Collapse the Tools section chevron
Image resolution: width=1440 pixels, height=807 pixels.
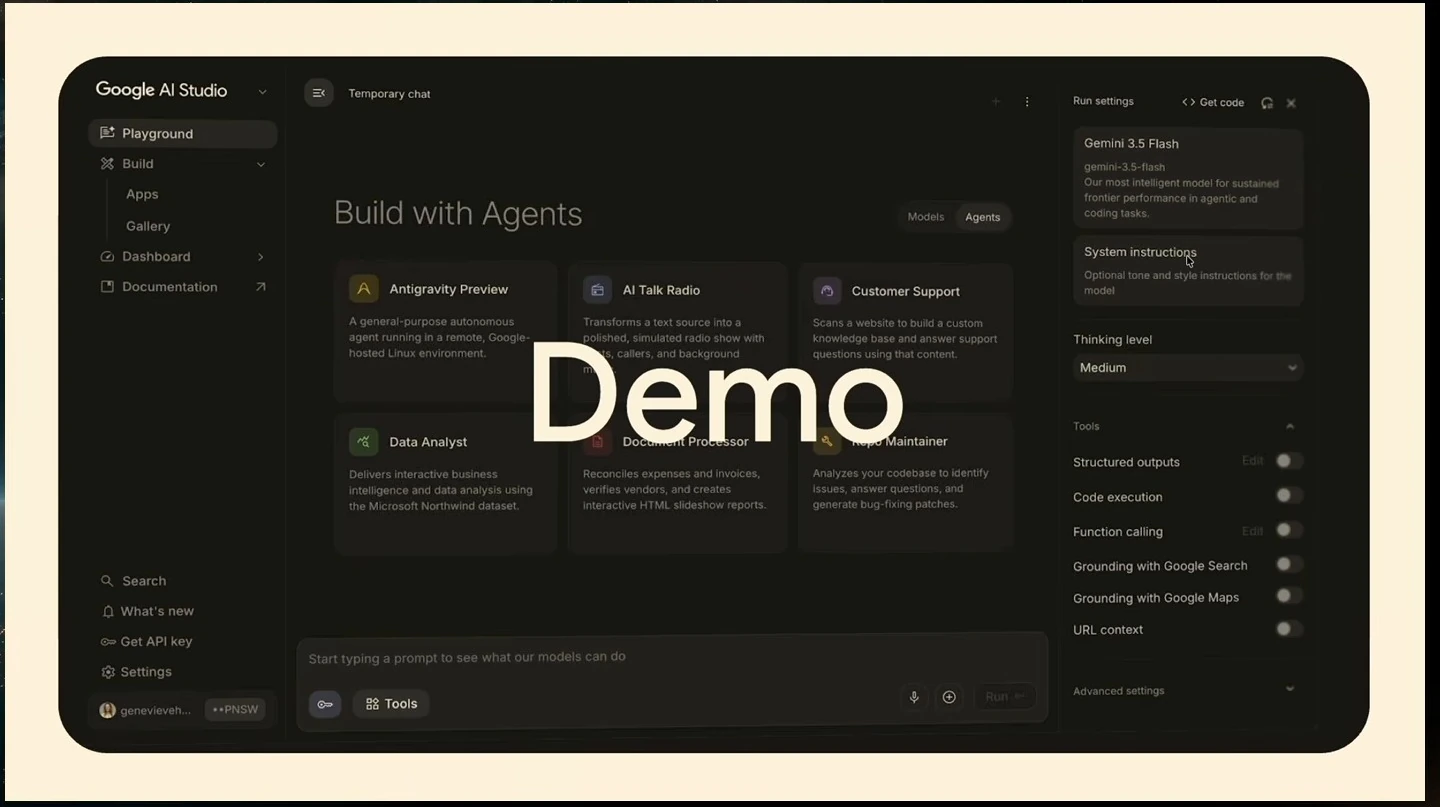[1290, 426]
